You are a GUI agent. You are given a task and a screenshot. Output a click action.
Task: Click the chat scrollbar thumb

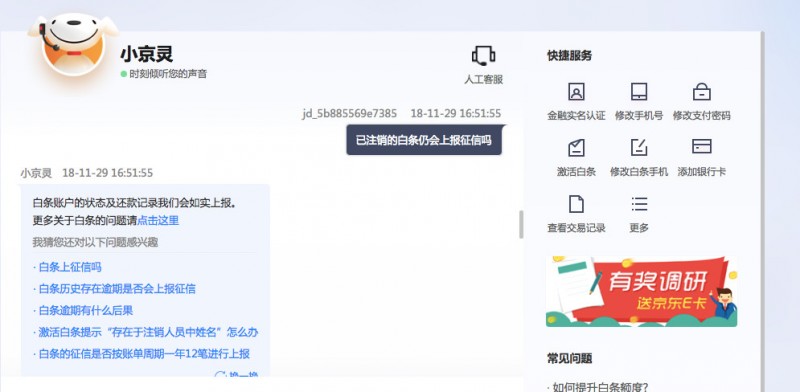[521, 225]
